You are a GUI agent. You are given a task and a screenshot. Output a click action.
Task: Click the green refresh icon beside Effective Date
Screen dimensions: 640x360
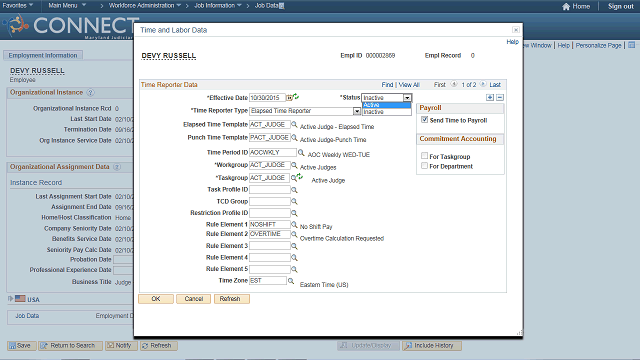pos(296,97)
